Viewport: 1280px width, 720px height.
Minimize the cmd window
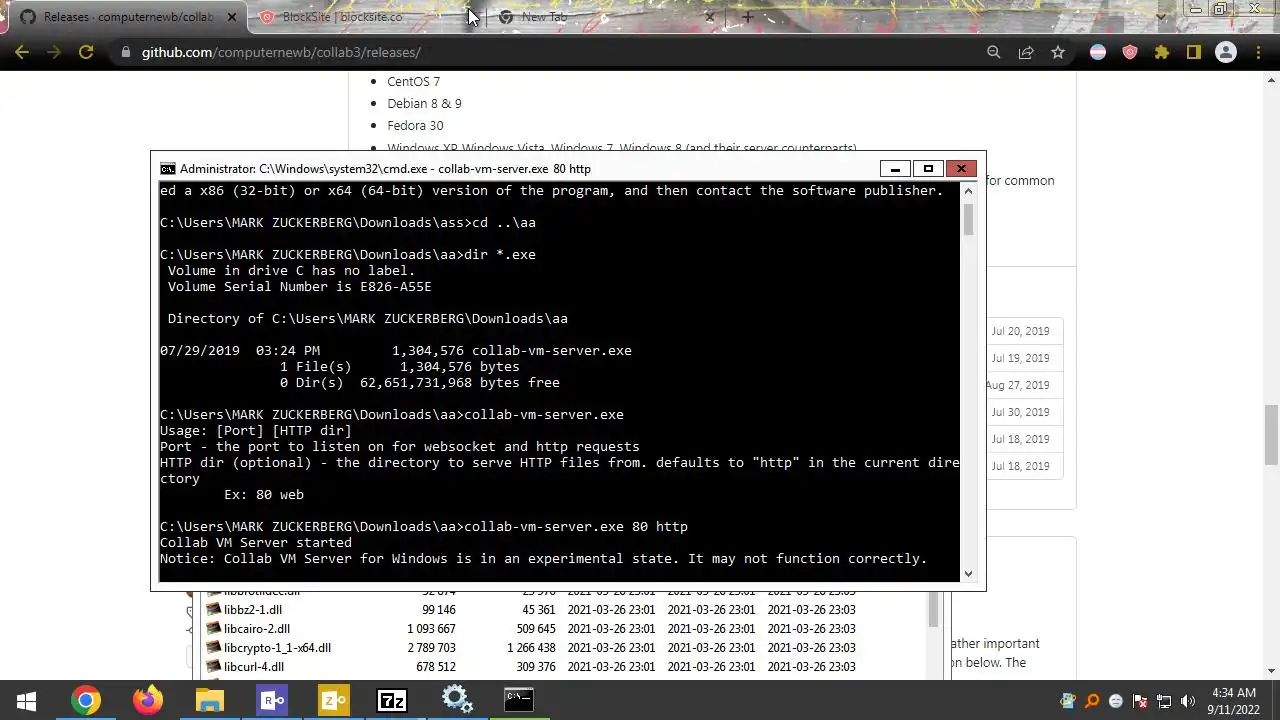[x=895, y=169]
